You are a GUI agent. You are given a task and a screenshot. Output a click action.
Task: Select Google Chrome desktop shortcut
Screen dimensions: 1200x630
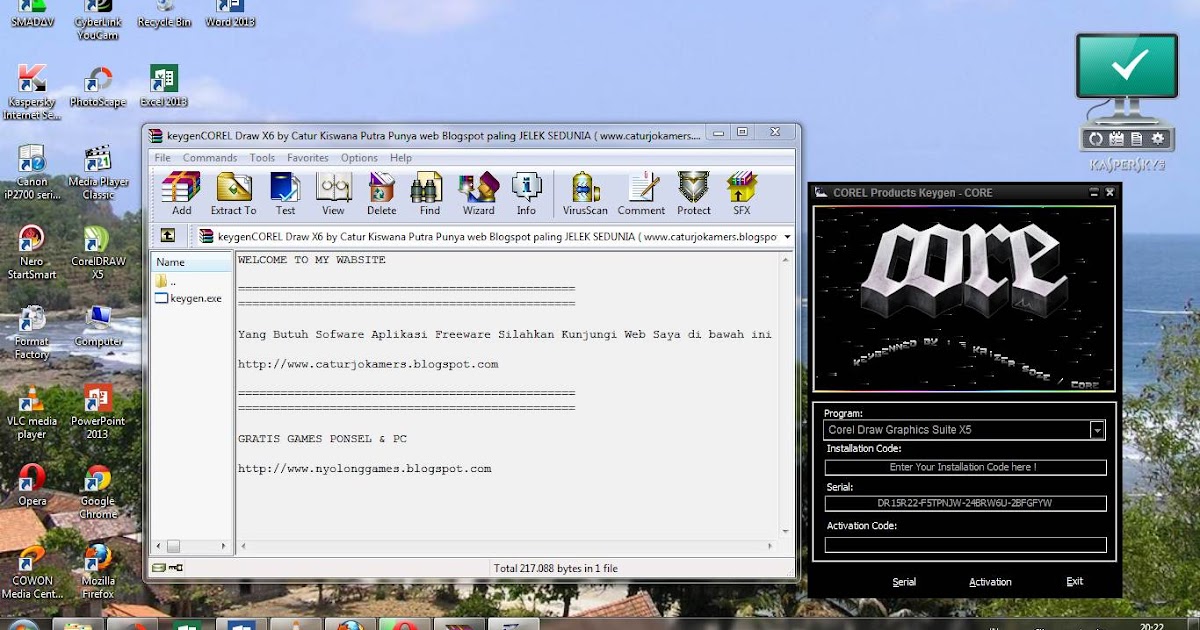pos(98,492)
